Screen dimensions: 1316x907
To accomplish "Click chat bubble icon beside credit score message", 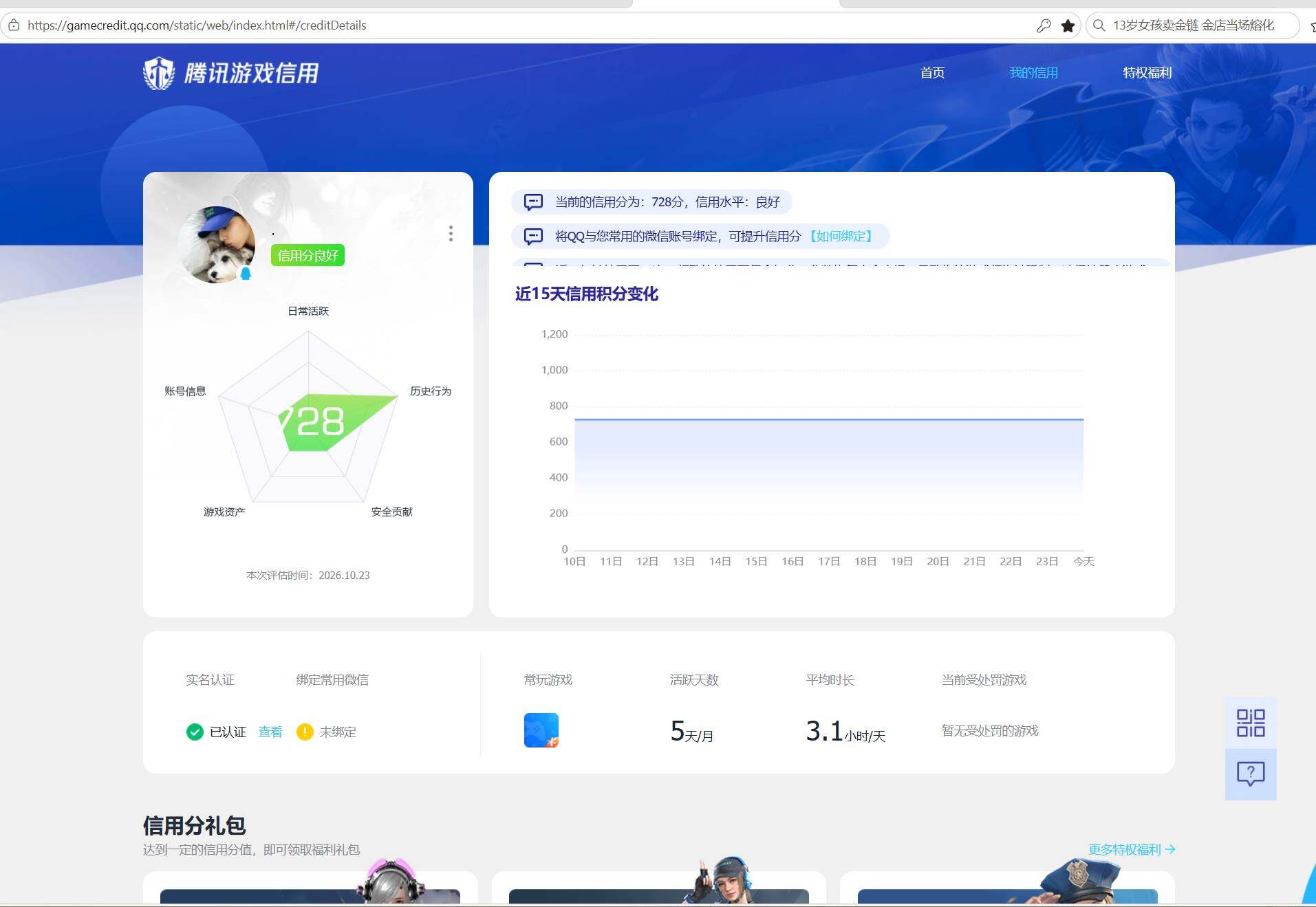I will [x=533, y=202].
